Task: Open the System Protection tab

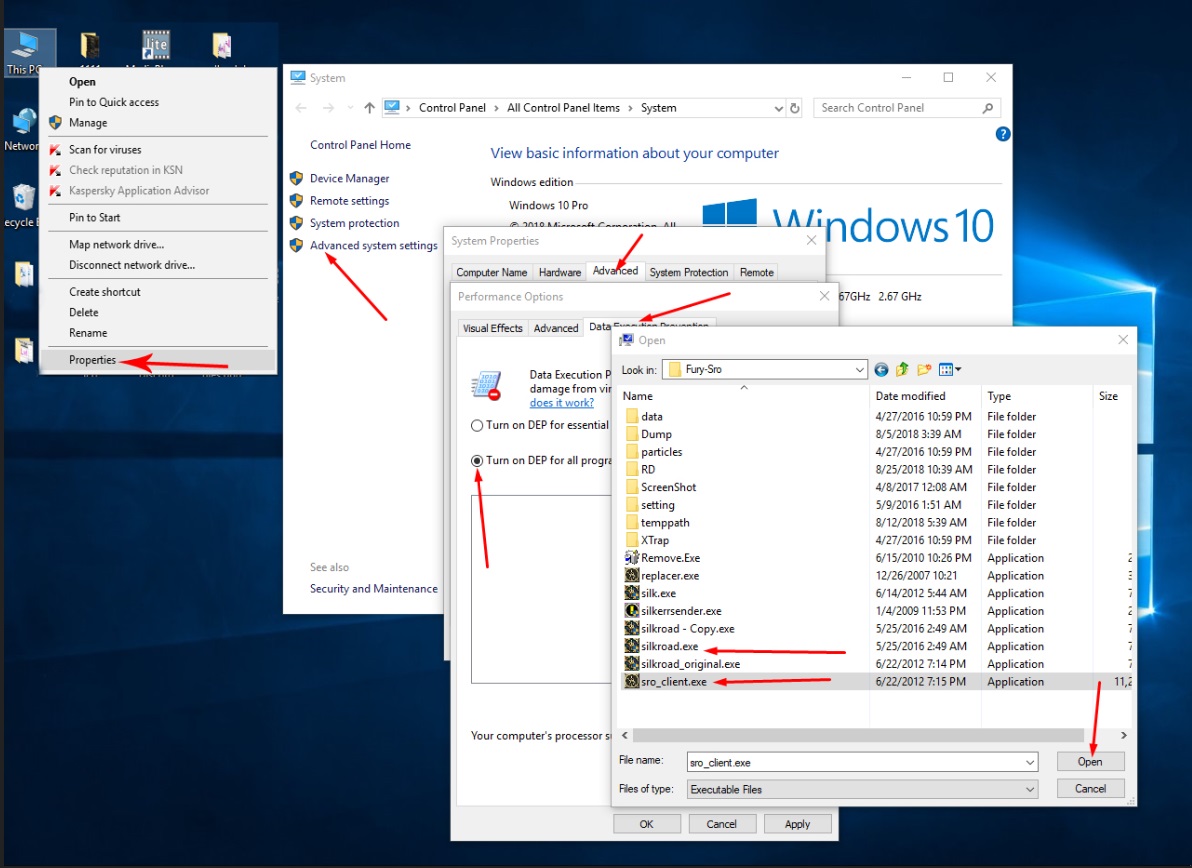Action: [689, 272]
